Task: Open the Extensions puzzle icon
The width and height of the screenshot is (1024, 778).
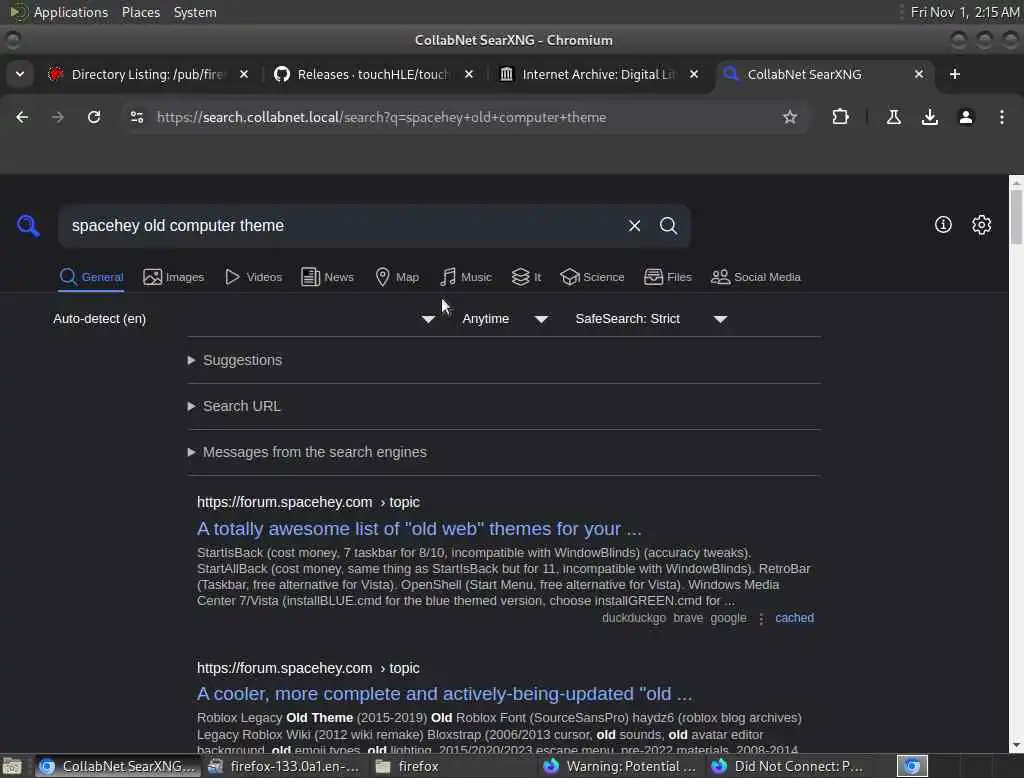Action: pyautogui.click(x=840, y=117)
